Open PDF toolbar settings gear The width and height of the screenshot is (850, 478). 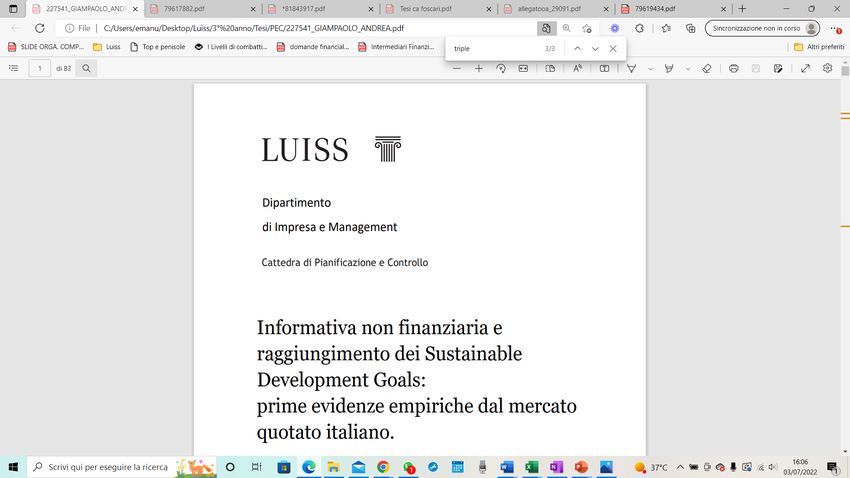[827, 68]
